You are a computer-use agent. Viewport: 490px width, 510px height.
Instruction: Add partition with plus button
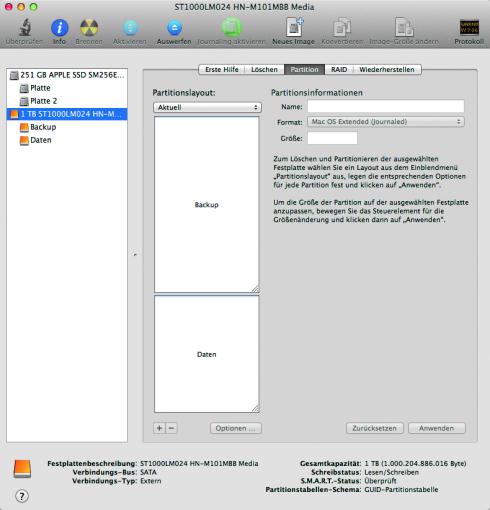tap(159, 428)
